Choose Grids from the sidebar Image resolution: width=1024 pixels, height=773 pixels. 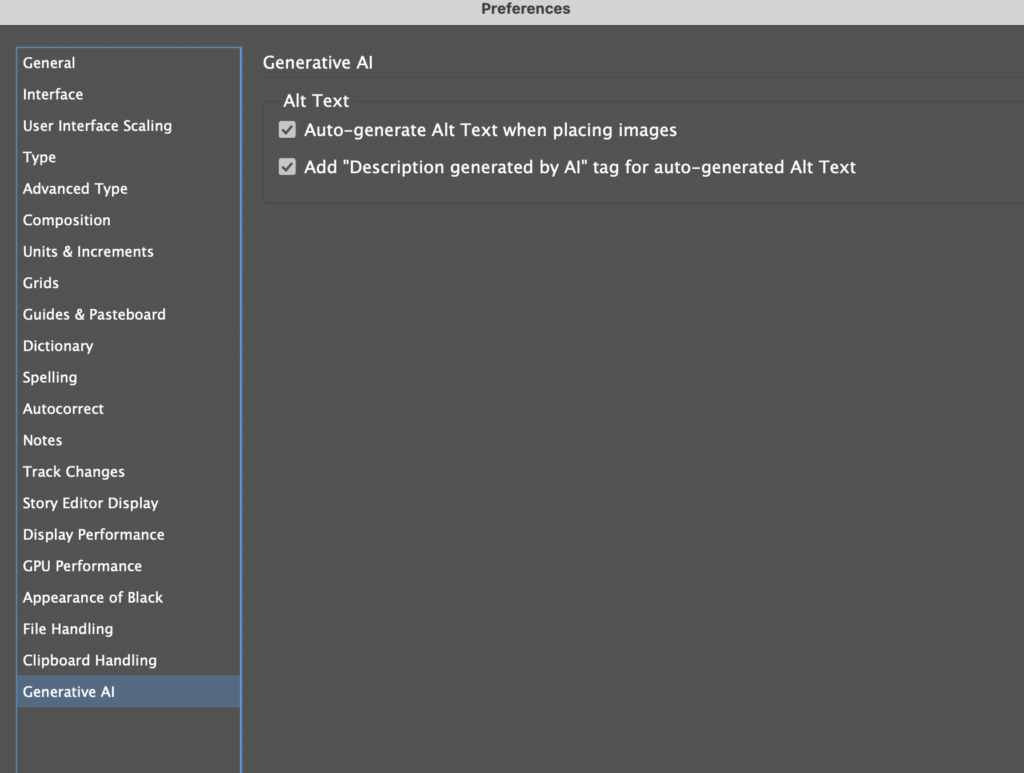(41, 283)
